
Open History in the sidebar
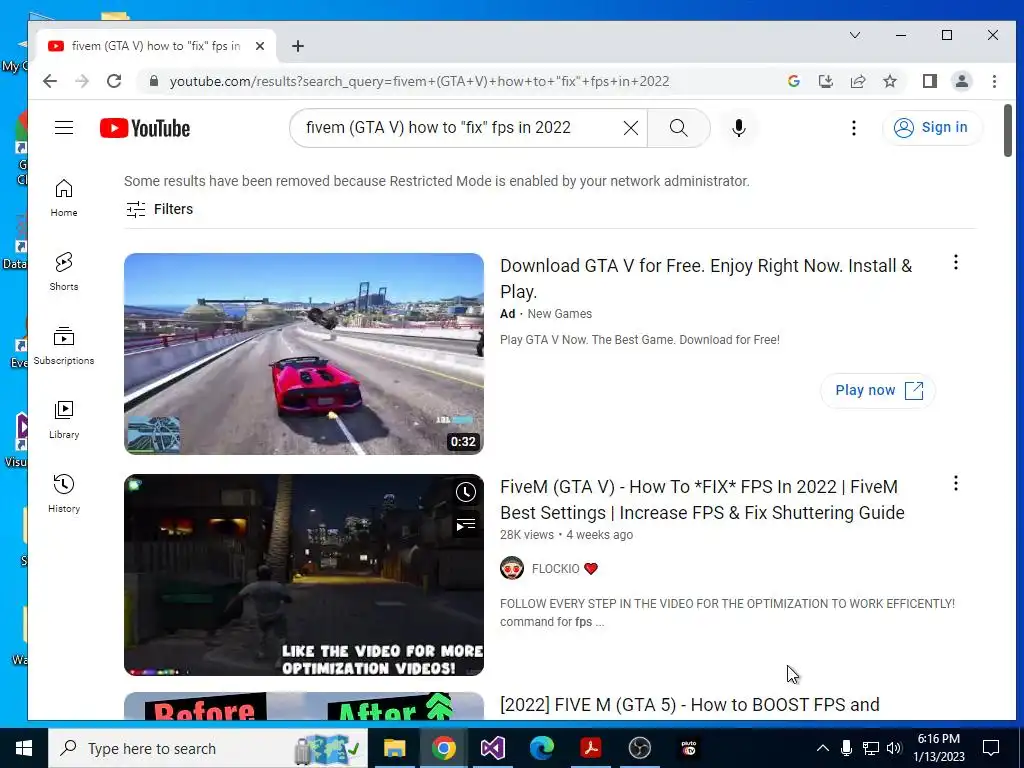coord(64,494)
